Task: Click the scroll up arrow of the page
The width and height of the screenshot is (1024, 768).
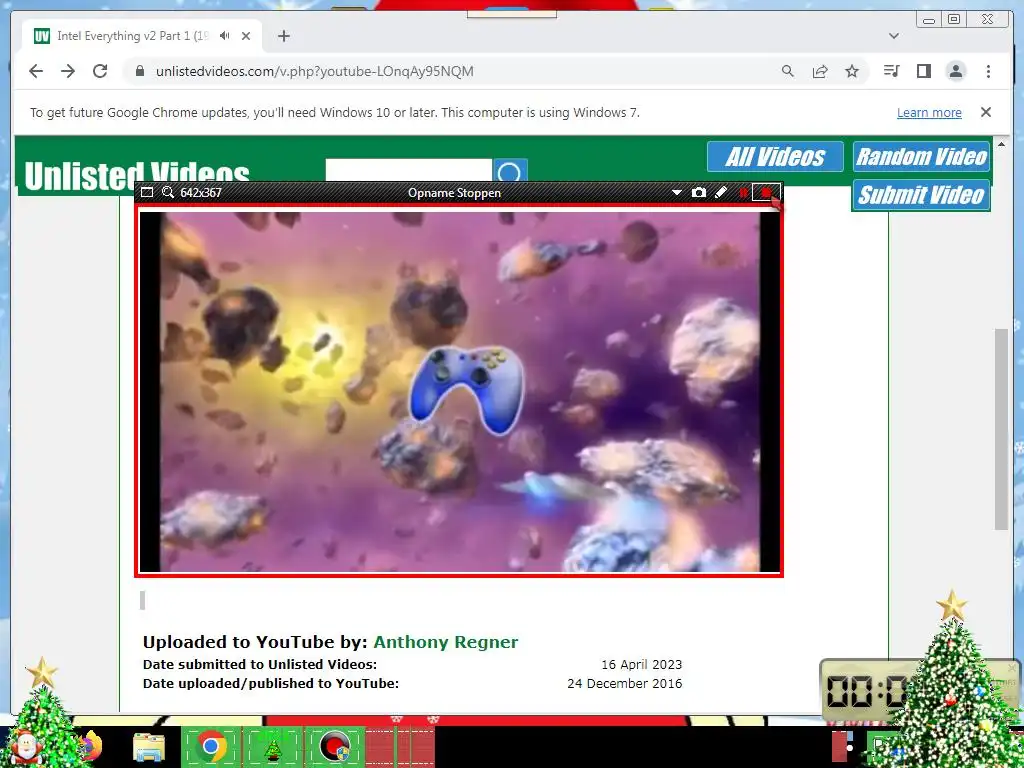Action: point(1002,144)
